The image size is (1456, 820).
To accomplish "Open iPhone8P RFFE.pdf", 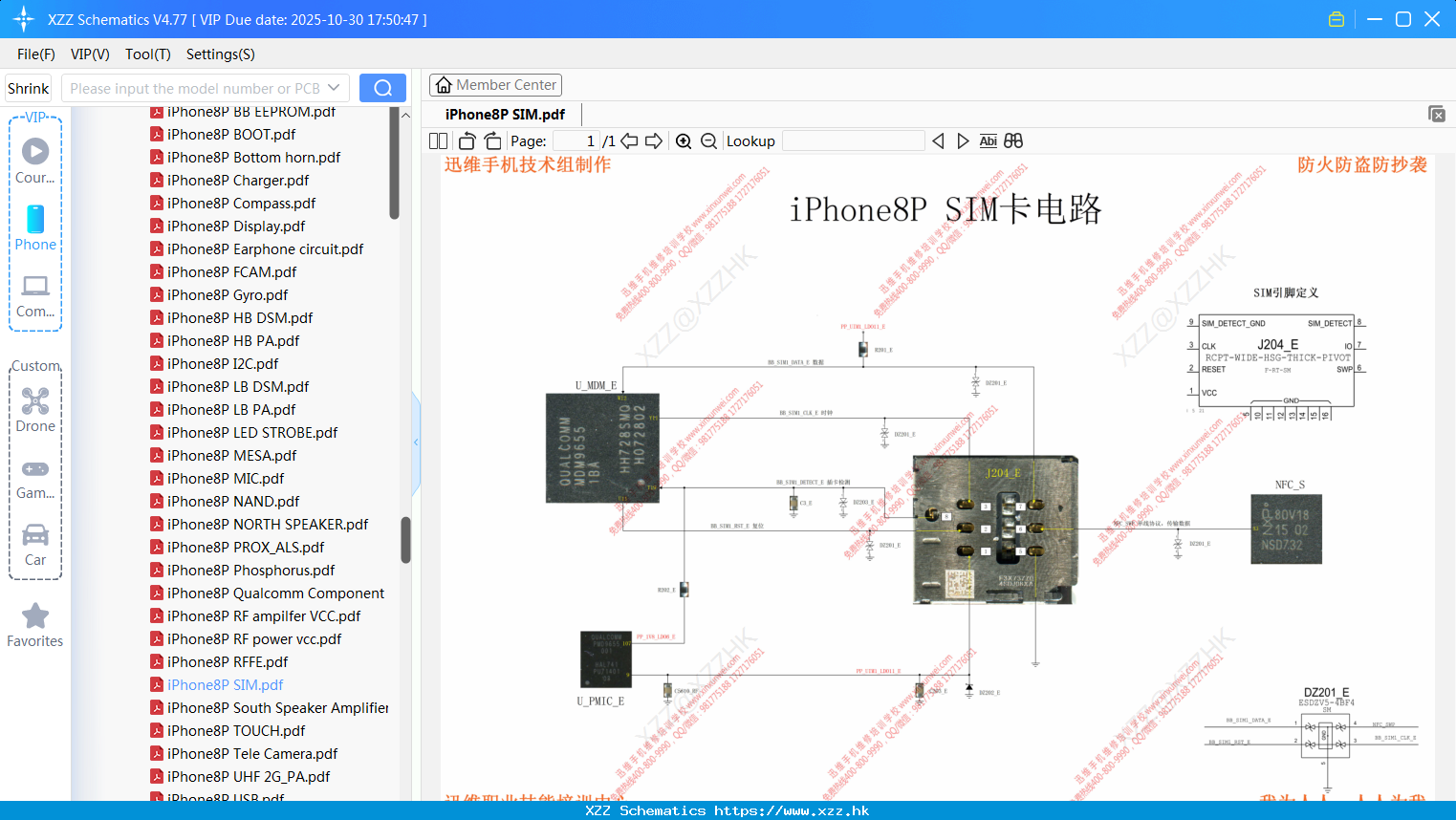I will (x=228, y=662).
